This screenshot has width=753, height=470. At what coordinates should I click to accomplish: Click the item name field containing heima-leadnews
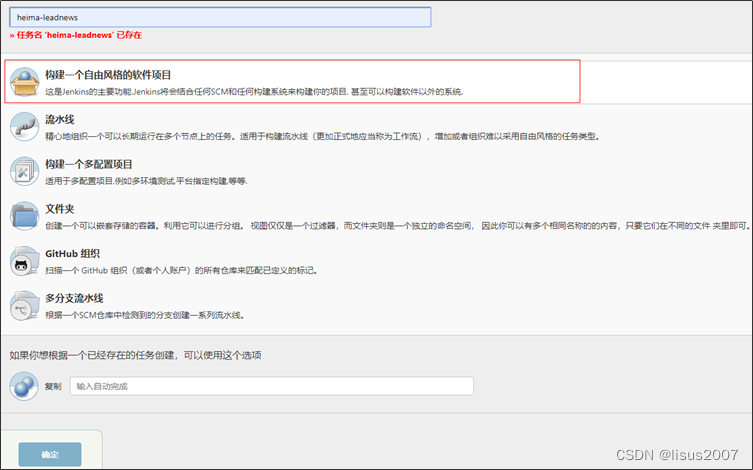[x=220, y=17]
